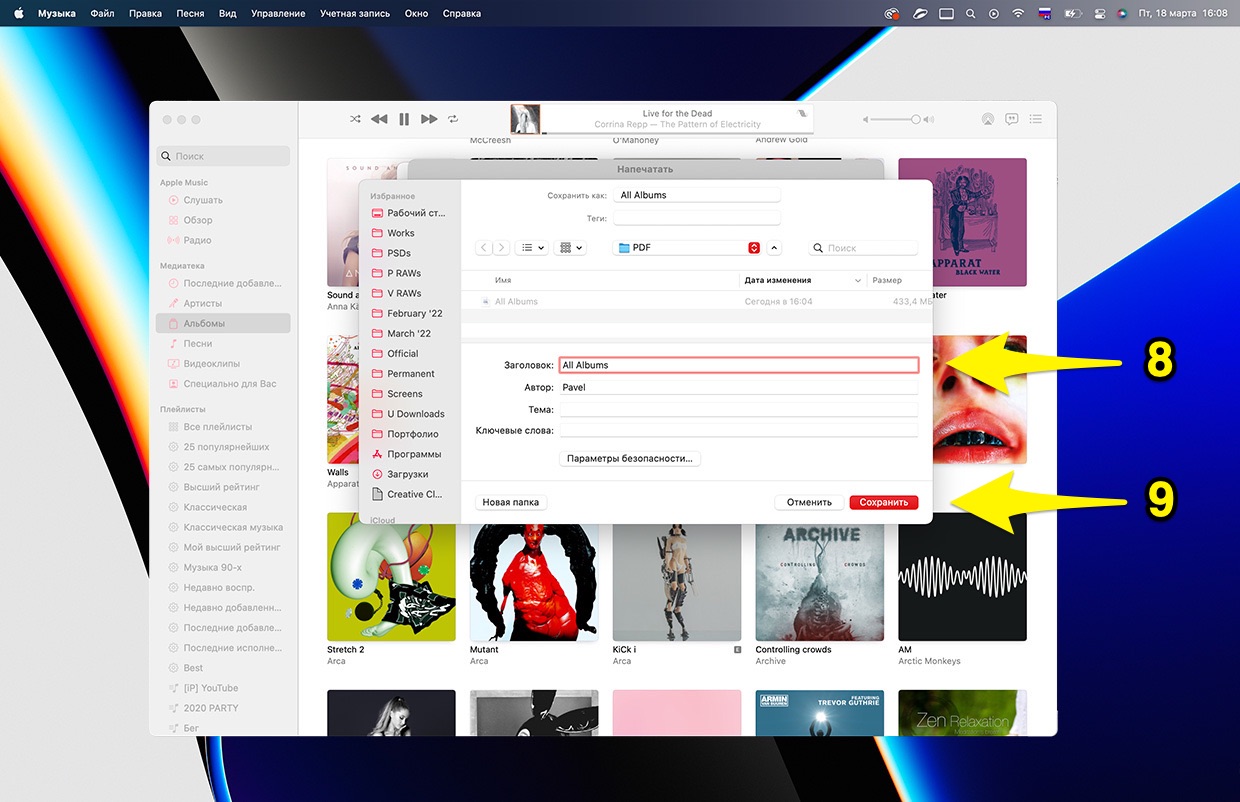The image size is (1240, 802).
Task: Open the Управление menu
Action: click(x=278, y=13)
